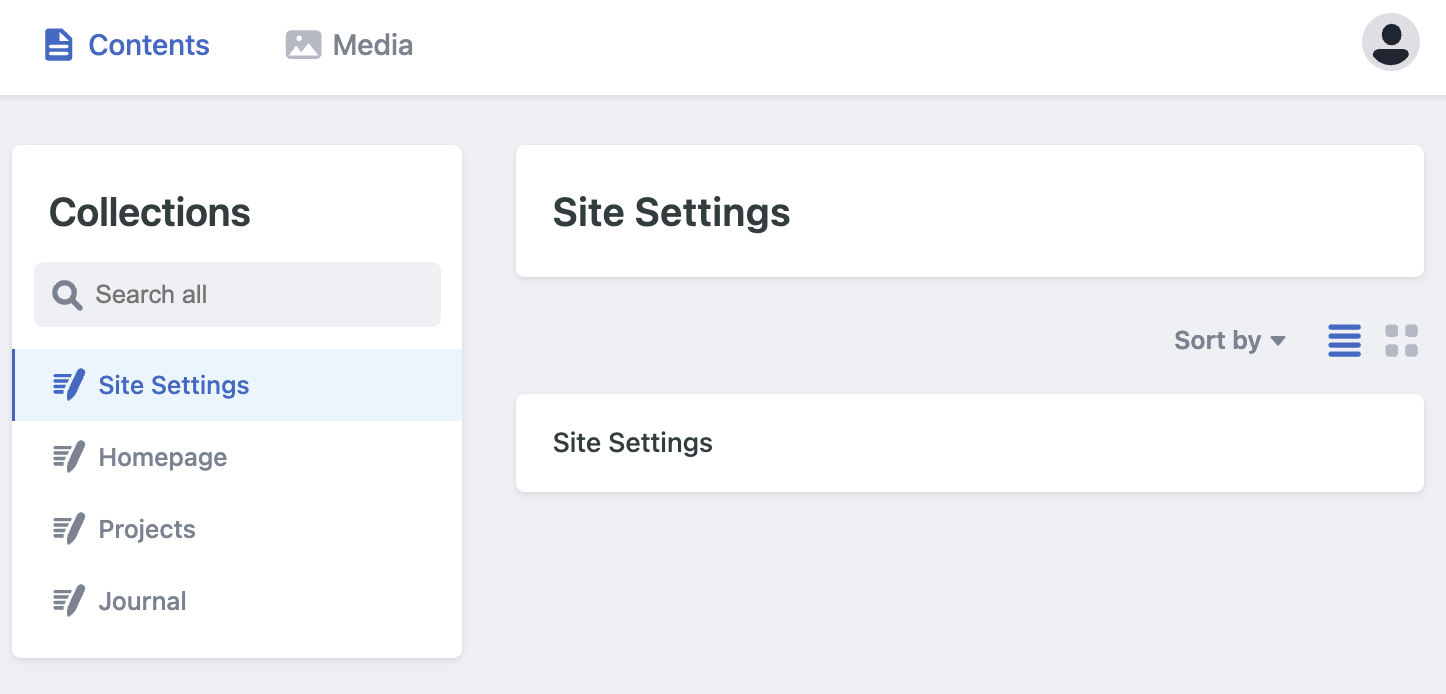Viewport: 1446px width, 694px height.
Task: Open the user account avatar icon
Action: [1391, 42]
